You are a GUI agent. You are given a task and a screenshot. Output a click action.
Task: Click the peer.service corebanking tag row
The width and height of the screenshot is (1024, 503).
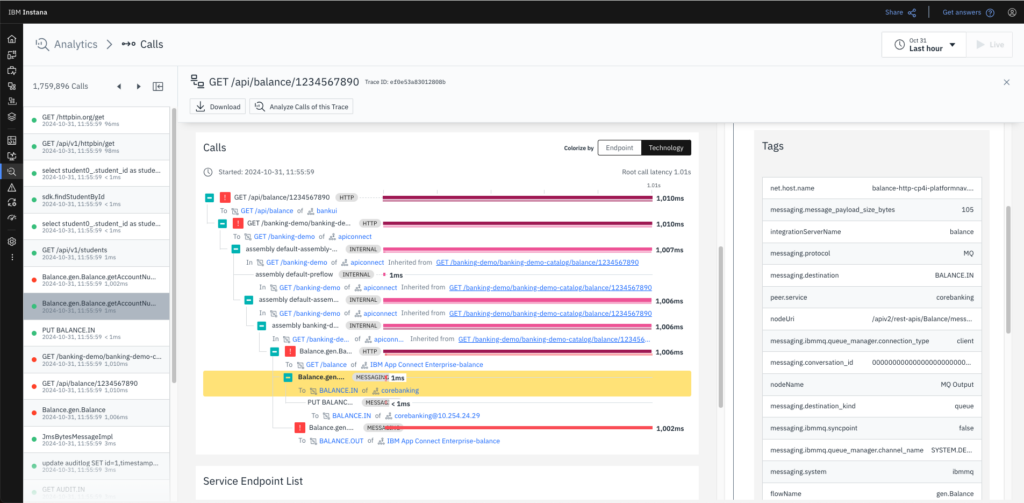872,297
